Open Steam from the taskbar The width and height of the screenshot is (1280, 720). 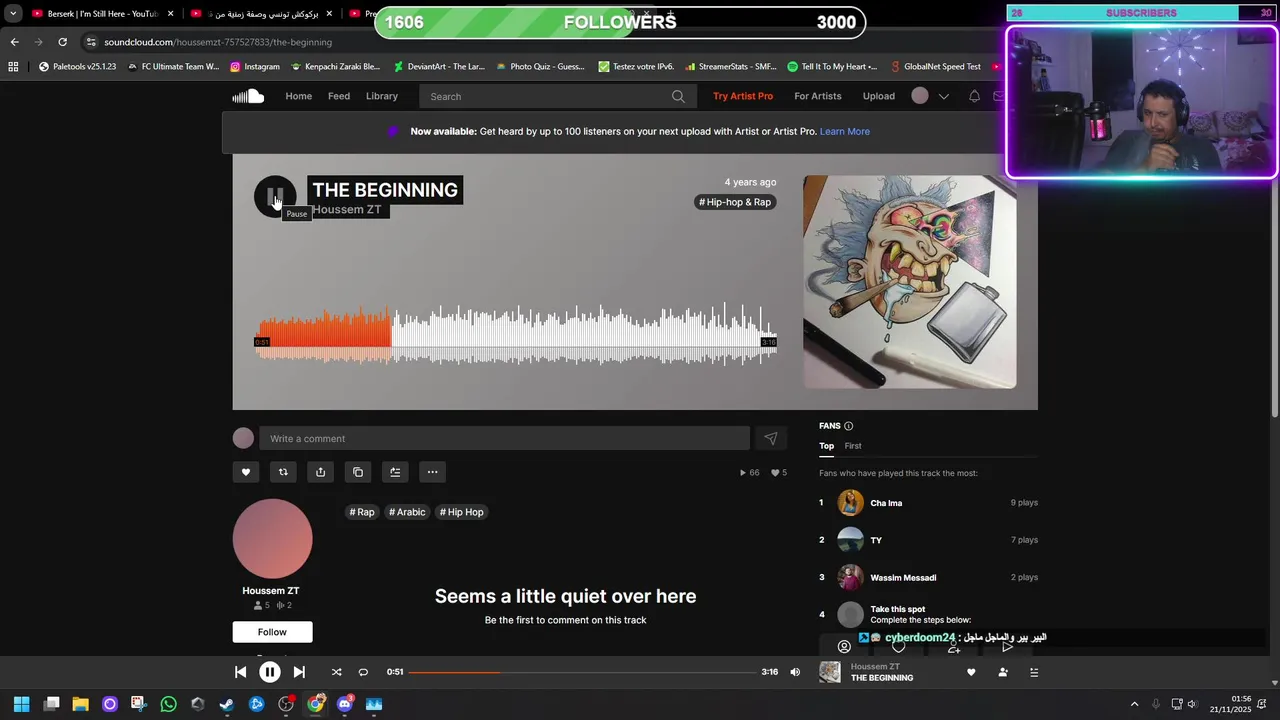click(227, 704)
